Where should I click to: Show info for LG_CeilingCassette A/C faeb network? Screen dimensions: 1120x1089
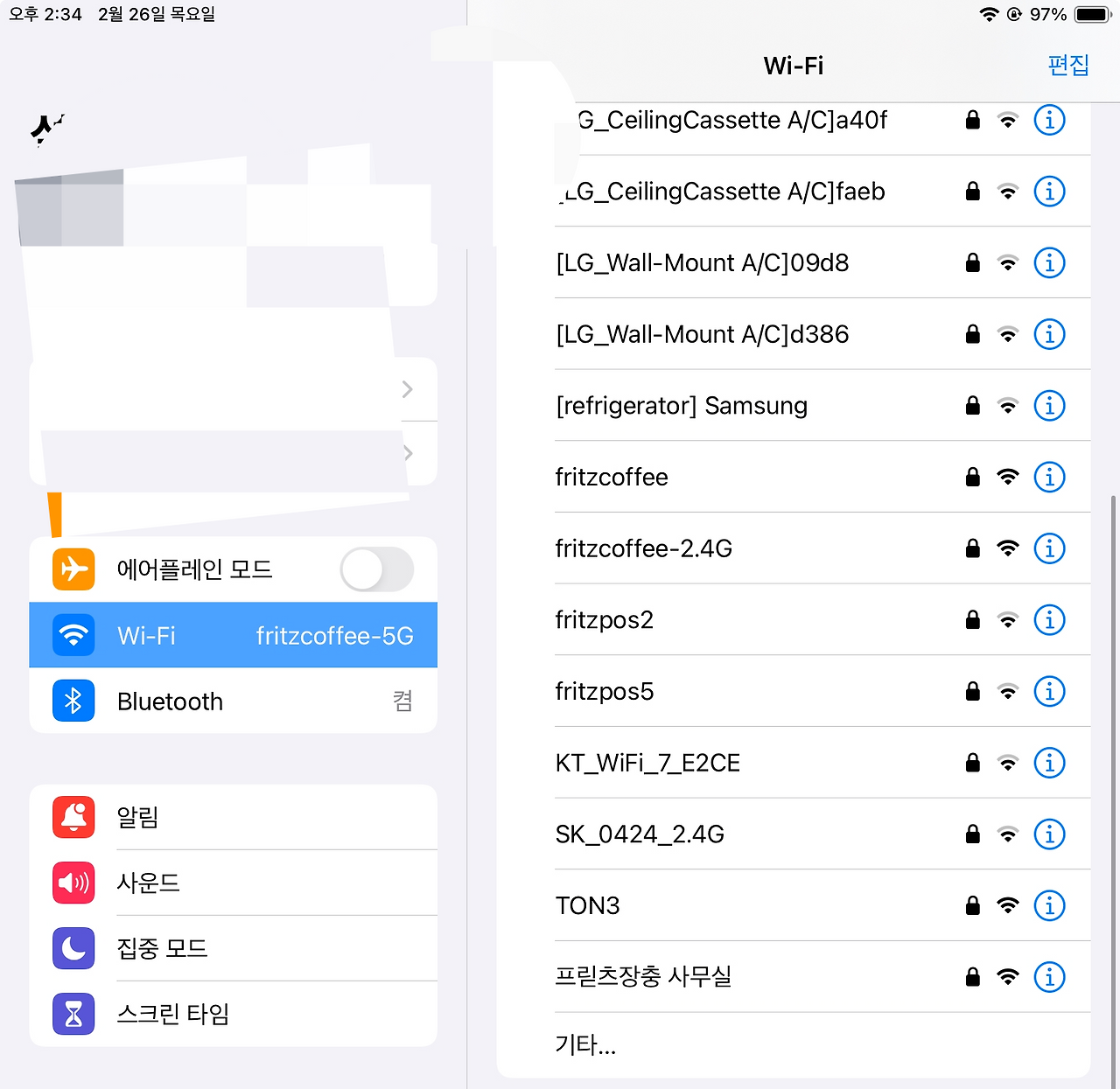pos(1049,191)
